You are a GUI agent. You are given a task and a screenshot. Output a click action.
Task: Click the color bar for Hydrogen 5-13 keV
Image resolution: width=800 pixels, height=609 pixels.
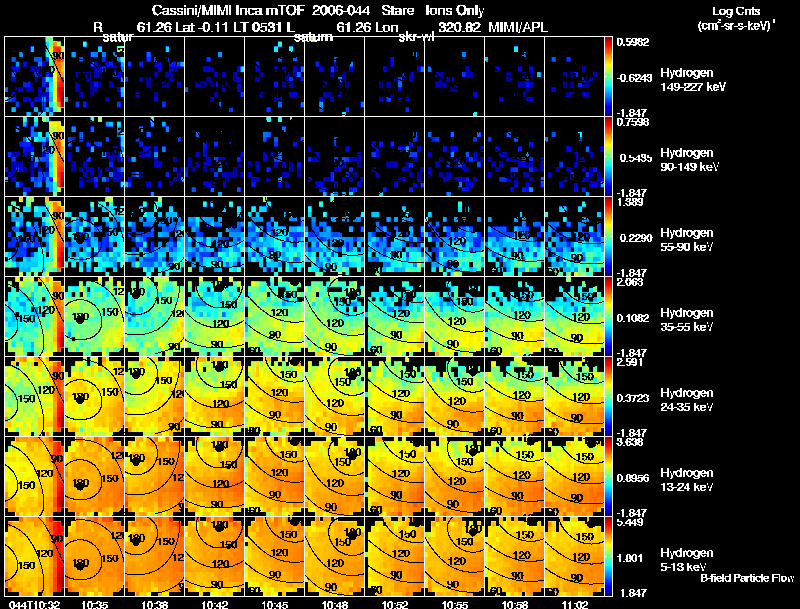coord(608,556)
